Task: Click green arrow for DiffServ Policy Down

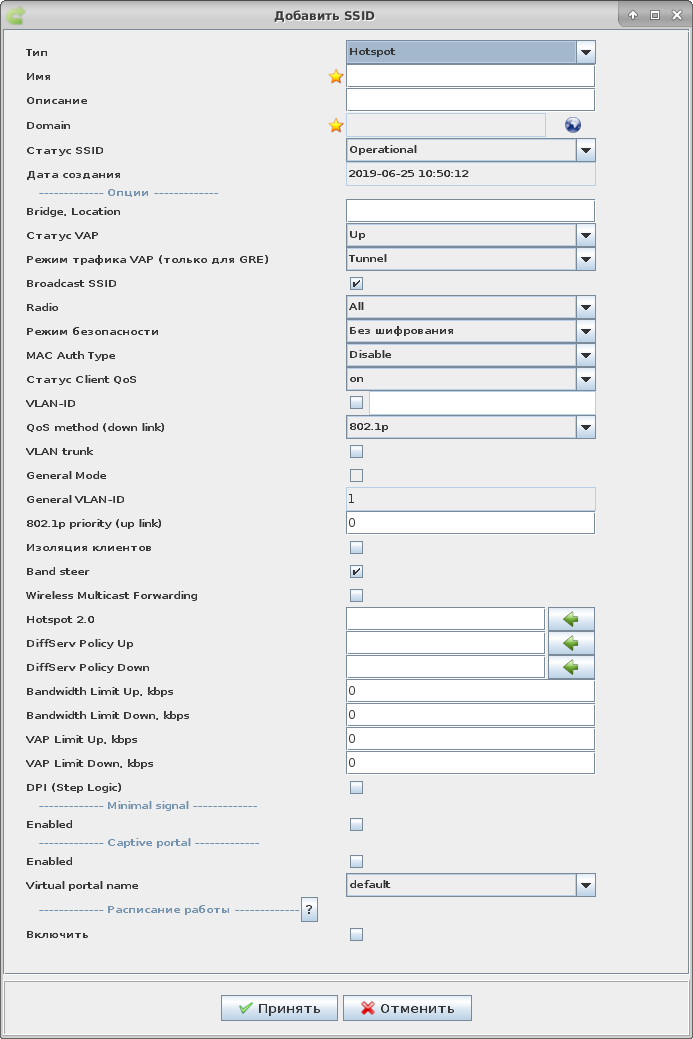Action: [x=571, y=668]
